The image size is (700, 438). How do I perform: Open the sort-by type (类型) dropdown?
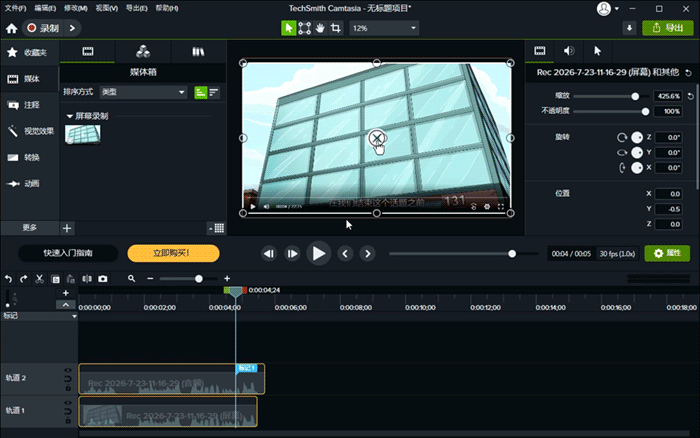click(143, 92)
